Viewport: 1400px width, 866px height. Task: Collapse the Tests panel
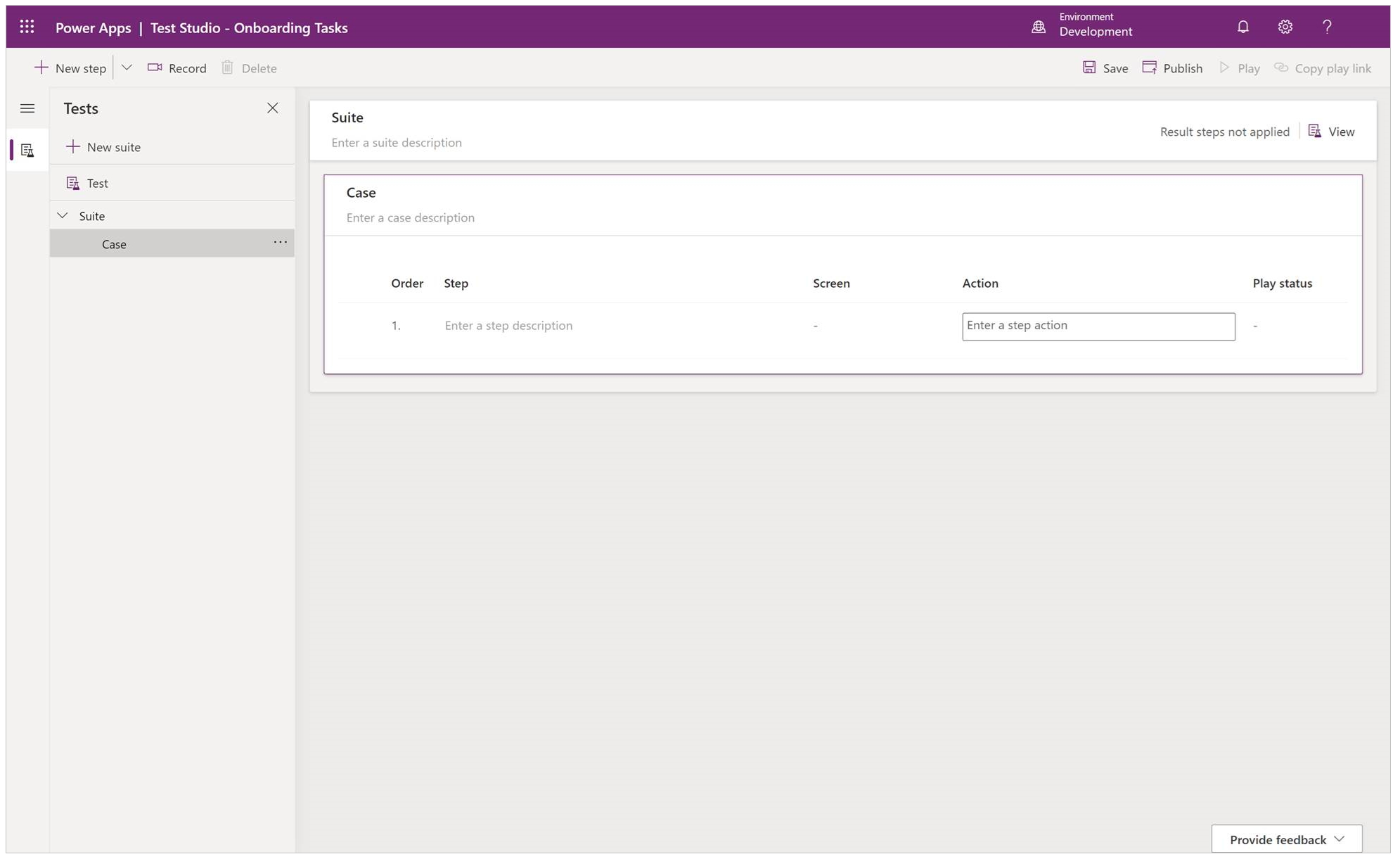[x=272, y=107]
